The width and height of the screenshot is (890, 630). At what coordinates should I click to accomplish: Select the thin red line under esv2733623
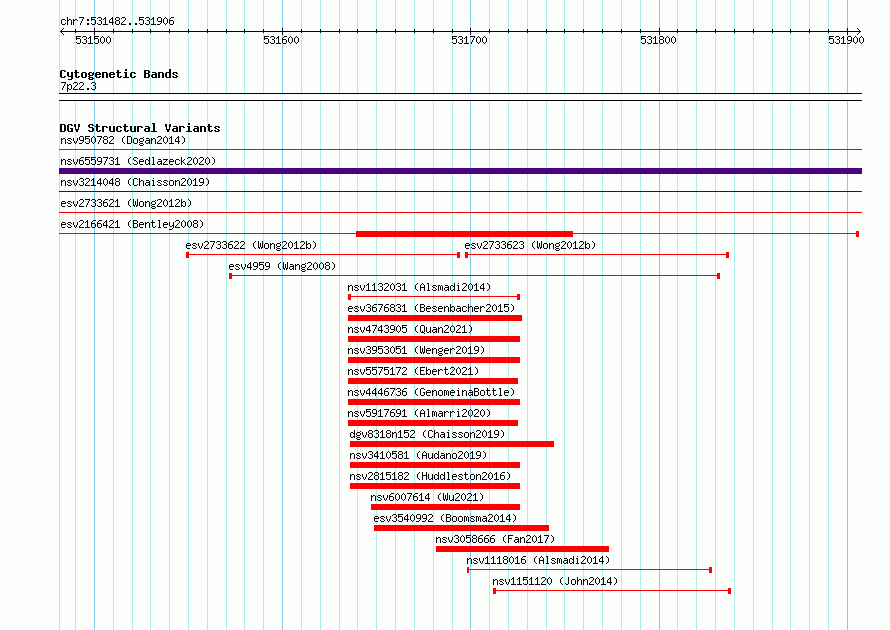coord(597,255)
